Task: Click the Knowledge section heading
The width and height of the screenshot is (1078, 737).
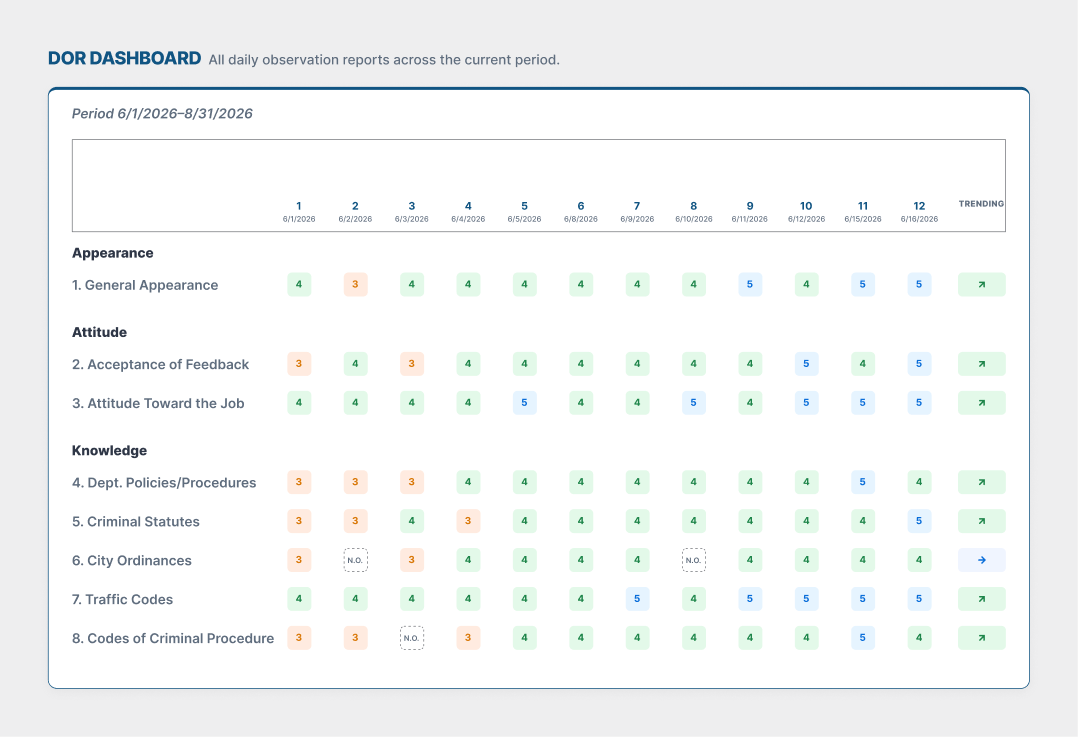Action: 109,450
